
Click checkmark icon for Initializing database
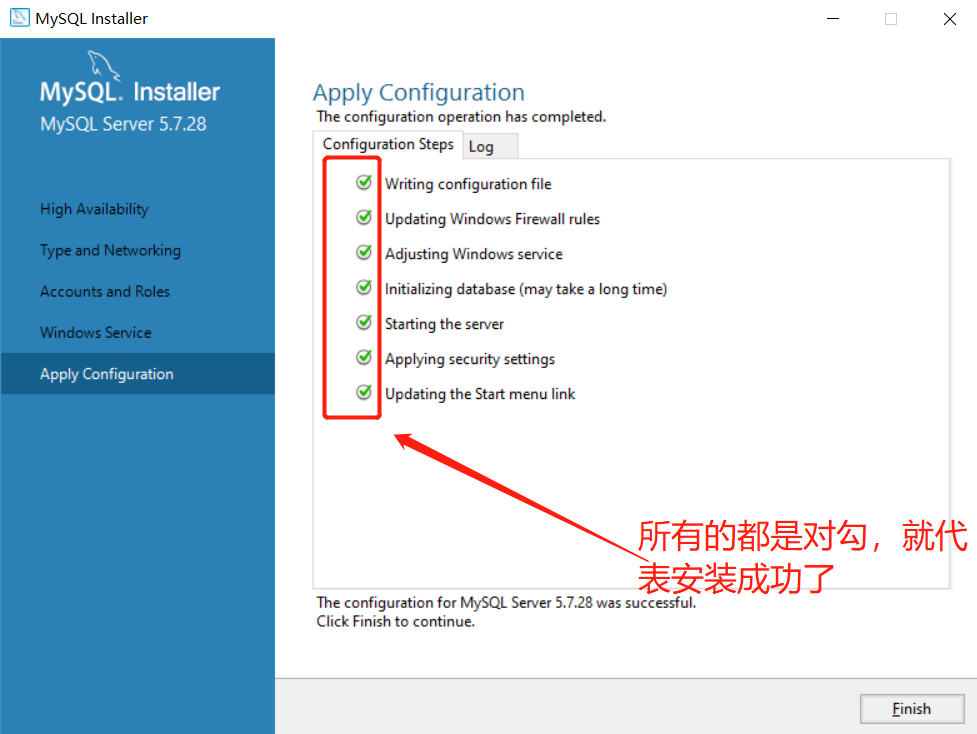click(x=364, y=287)
